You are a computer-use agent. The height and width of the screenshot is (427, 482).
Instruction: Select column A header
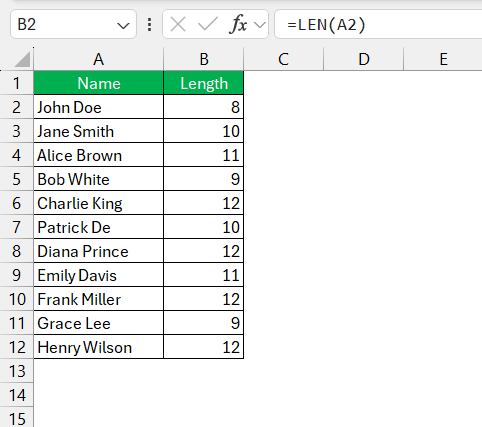[98, 59]
